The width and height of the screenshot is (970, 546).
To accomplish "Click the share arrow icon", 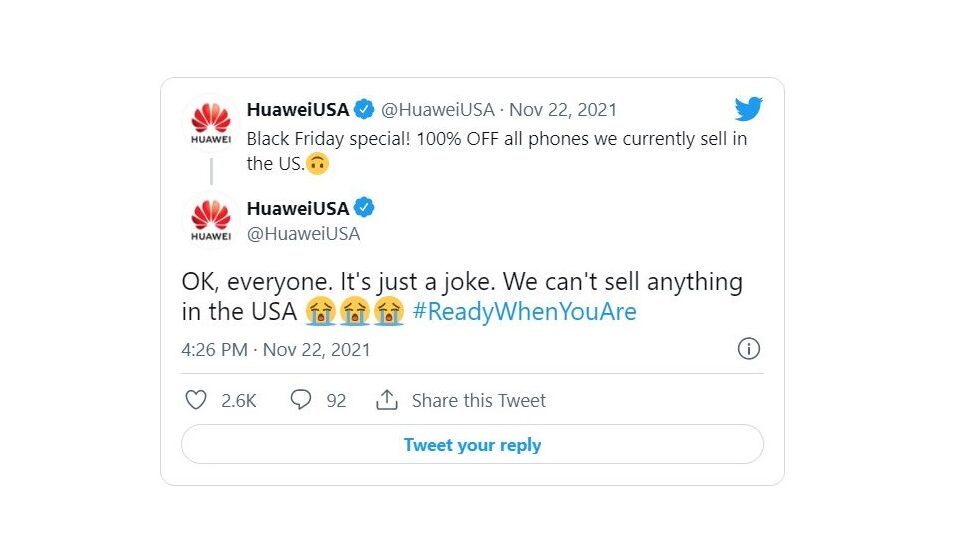I will (x=387, y=400).
